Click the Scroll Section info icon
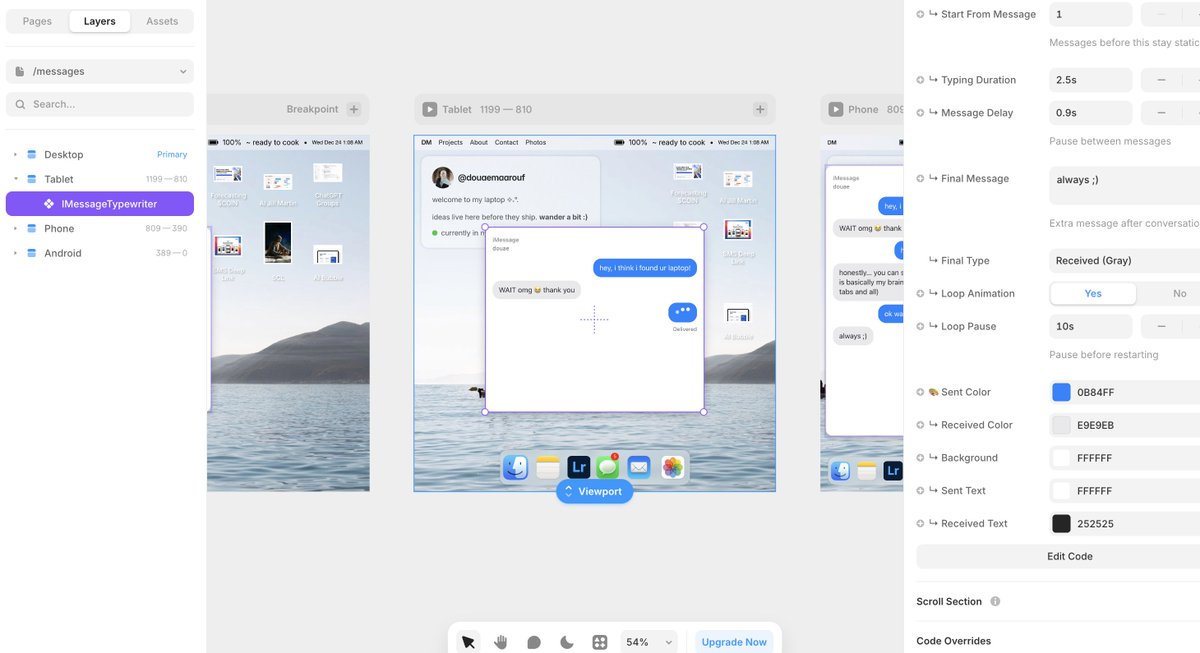The image size is (1200, 653). pyautogui.click(x=995, y=602)
